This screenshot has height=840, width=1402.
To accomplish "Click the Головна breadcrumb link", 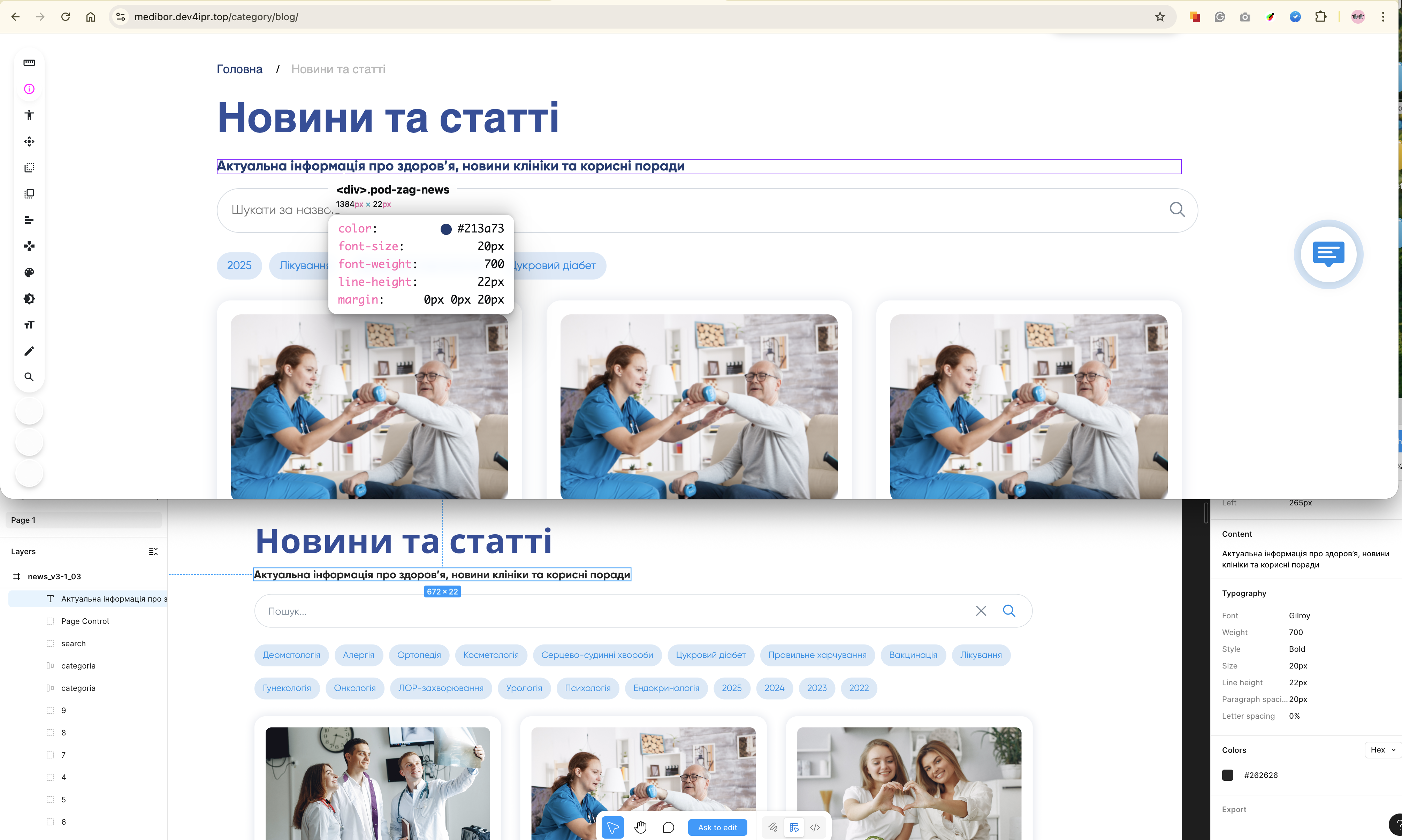I will coord(239,69).
